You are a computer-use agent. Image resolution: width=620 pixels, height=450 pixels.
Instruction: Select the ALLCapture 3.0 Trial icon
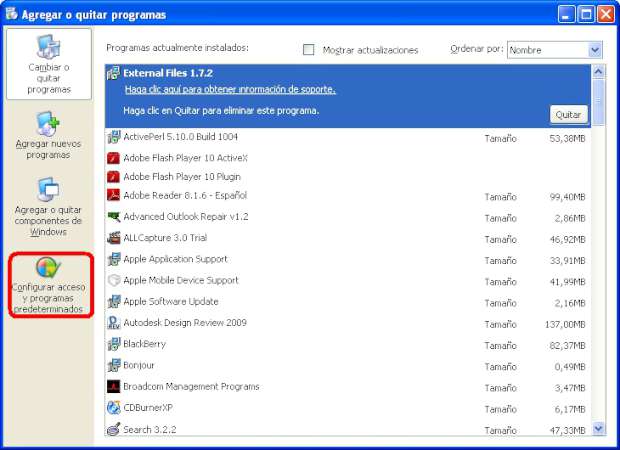tap(113, 238)
